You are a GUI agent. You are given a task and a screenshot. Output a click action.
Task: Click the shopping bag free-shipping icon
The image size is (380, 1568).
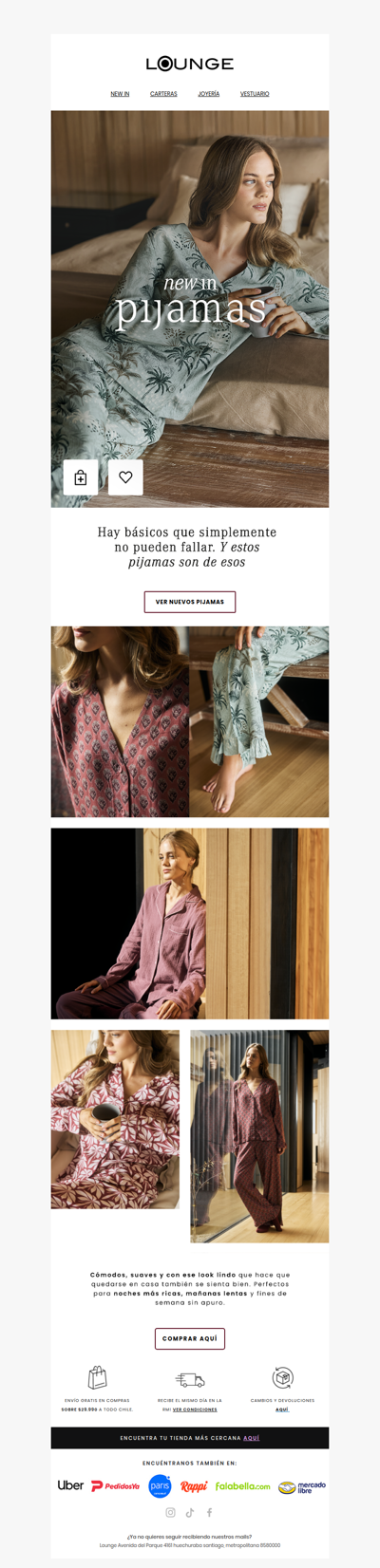coord(97,1377)
